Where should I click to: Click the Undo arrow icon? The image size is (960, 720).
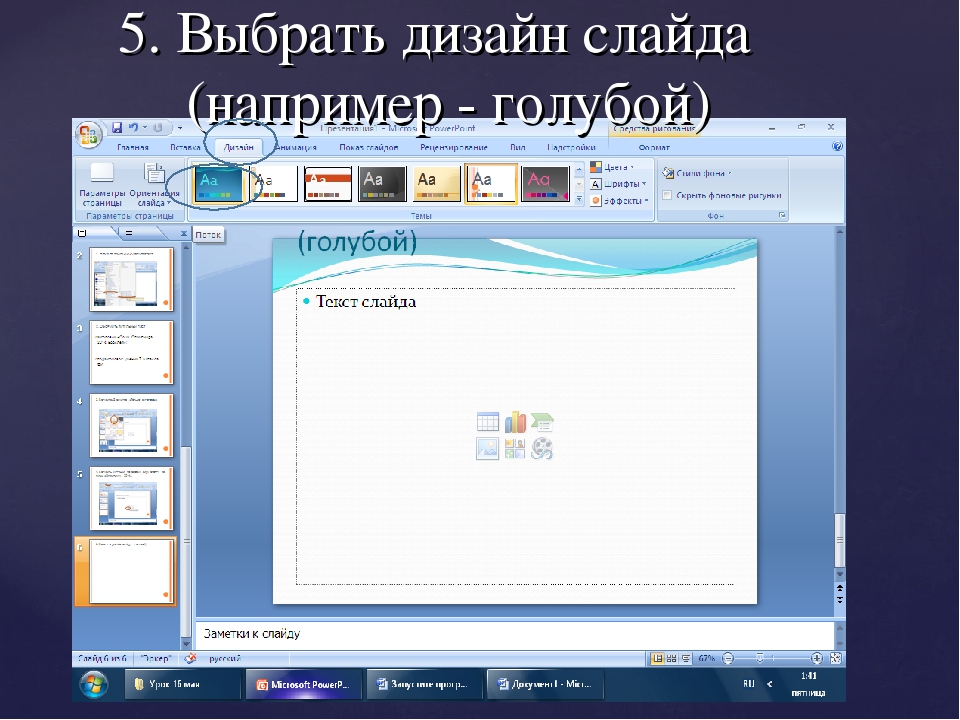[x=133, y=128]
